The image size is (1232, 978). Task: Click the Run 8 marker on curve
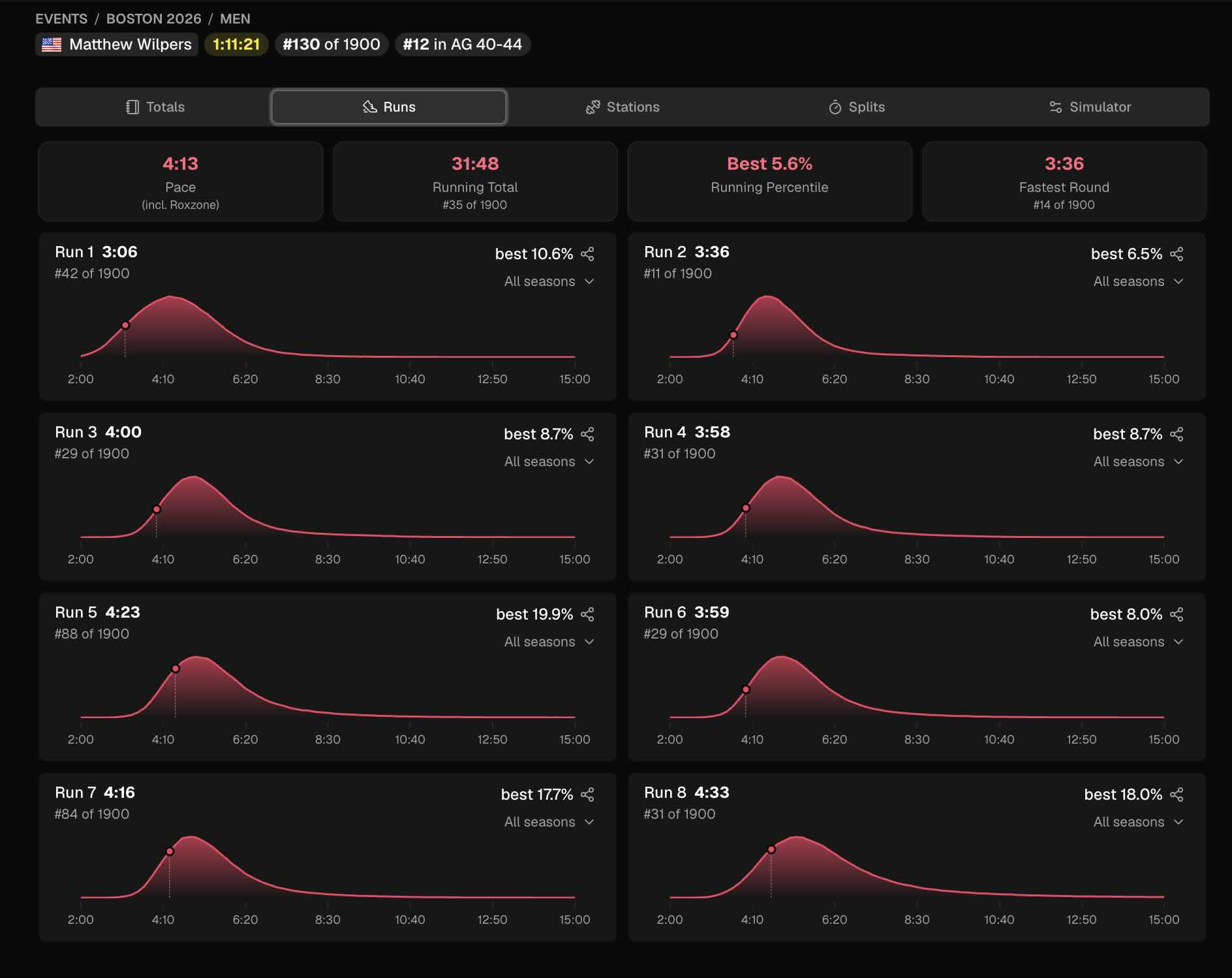coord(771,849)
